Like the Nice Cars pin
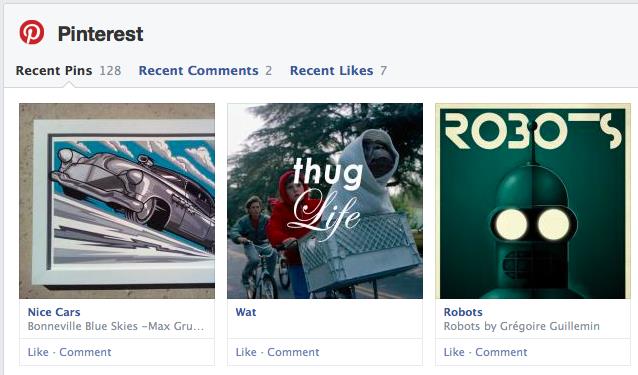The image size is (638, 375). [38, 352]
